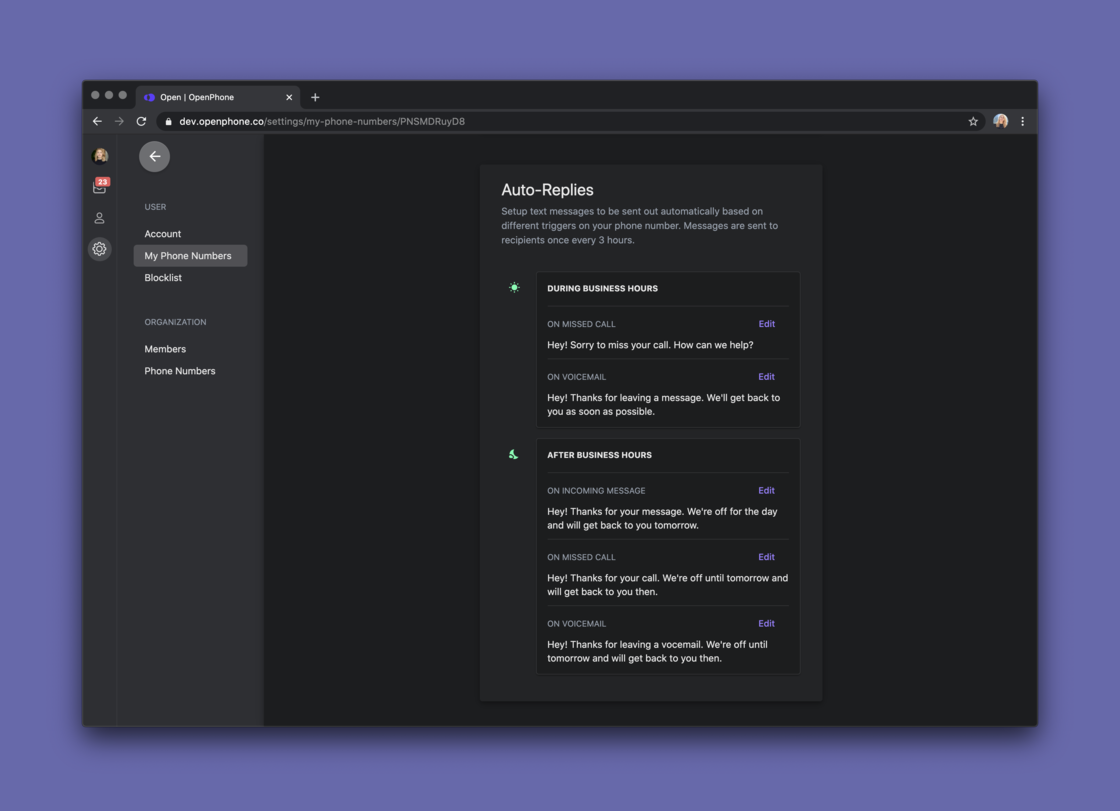This screenshot has height=811, width=1120.
Task: Open a new browser tab
Action: pyautogui.click(x=315, y=97)
